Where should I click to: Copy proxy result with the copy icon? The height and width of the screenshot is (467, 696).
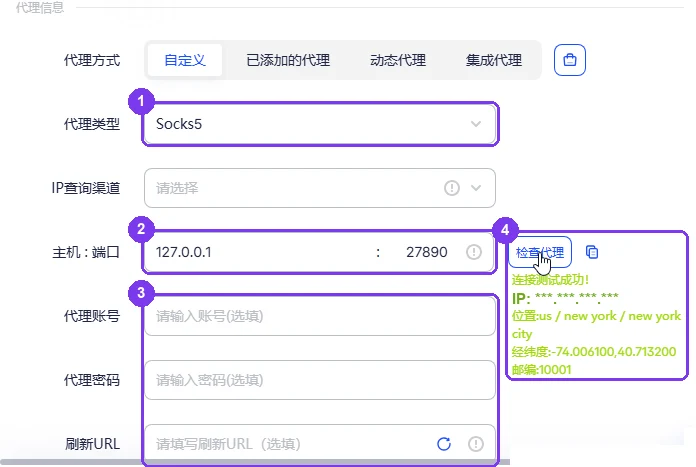coord(592,252)
